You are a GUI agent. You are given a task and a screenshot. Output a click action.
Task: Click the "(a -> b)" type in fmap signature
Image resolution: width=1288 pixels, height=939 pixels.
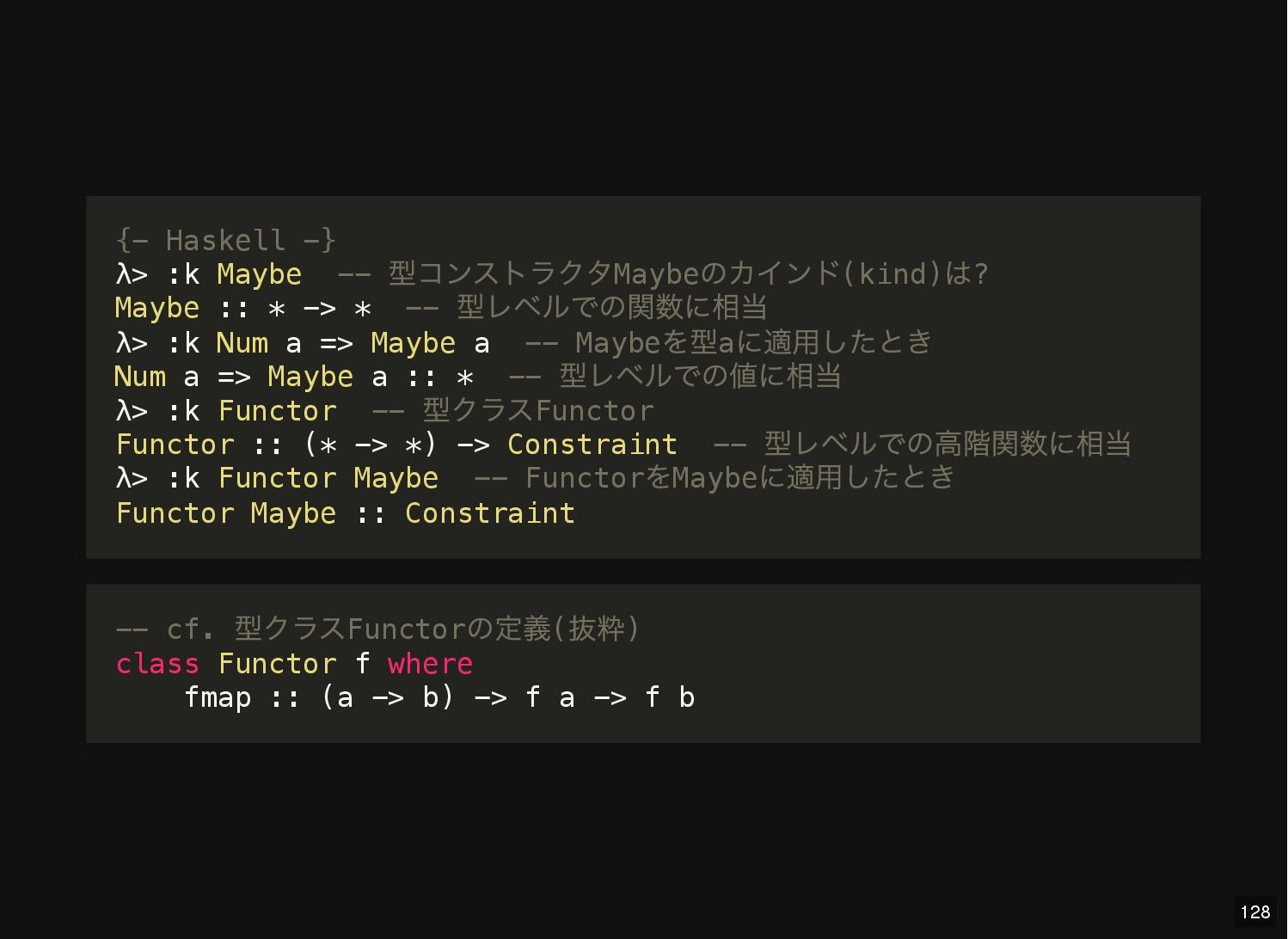pyautogui.click(x=388, y=697)
